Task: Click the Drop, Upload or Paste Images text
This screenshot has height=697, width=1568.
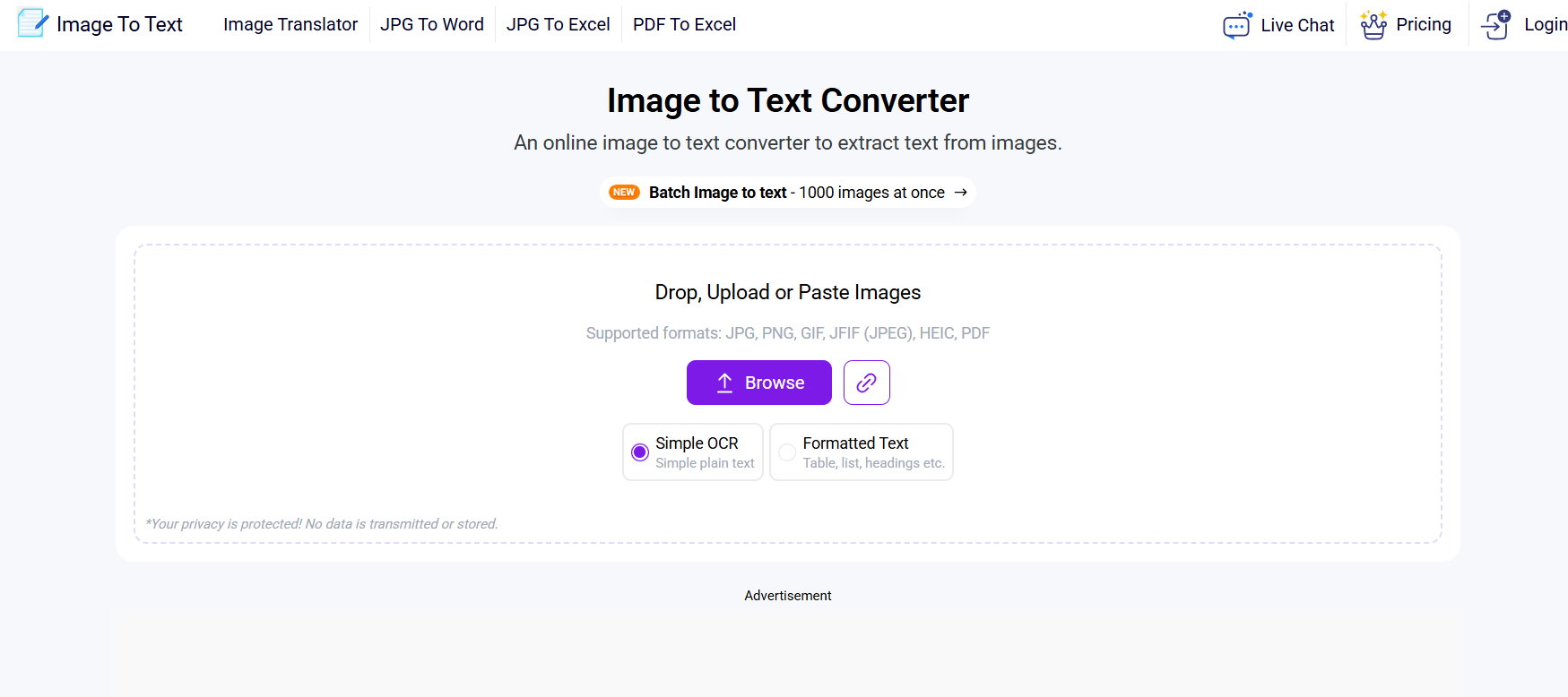Action: point(788,292)
